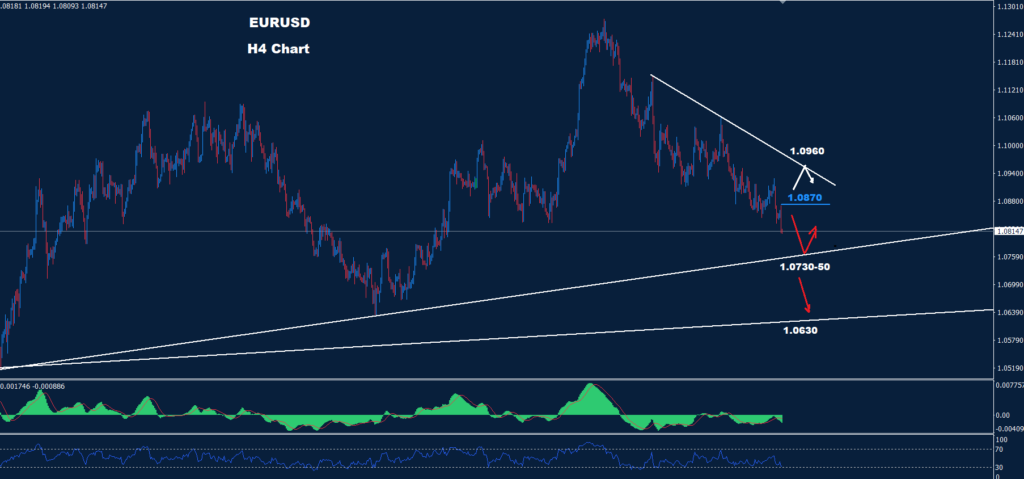Click the RSI scale value 30
The height and width of the screenshot is (479, 1024).
1000,467
